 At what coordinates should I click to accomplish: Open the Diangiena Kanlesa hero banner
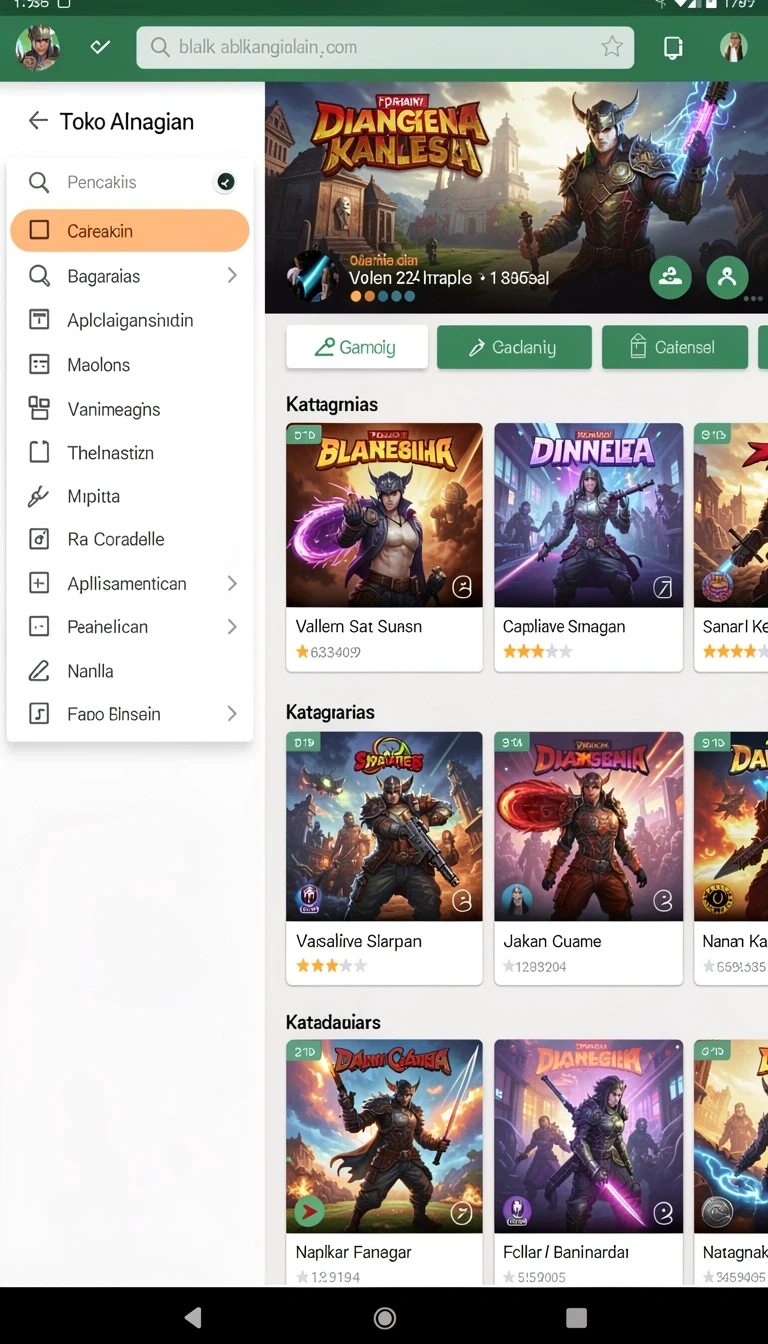click(x=516, y=198)
